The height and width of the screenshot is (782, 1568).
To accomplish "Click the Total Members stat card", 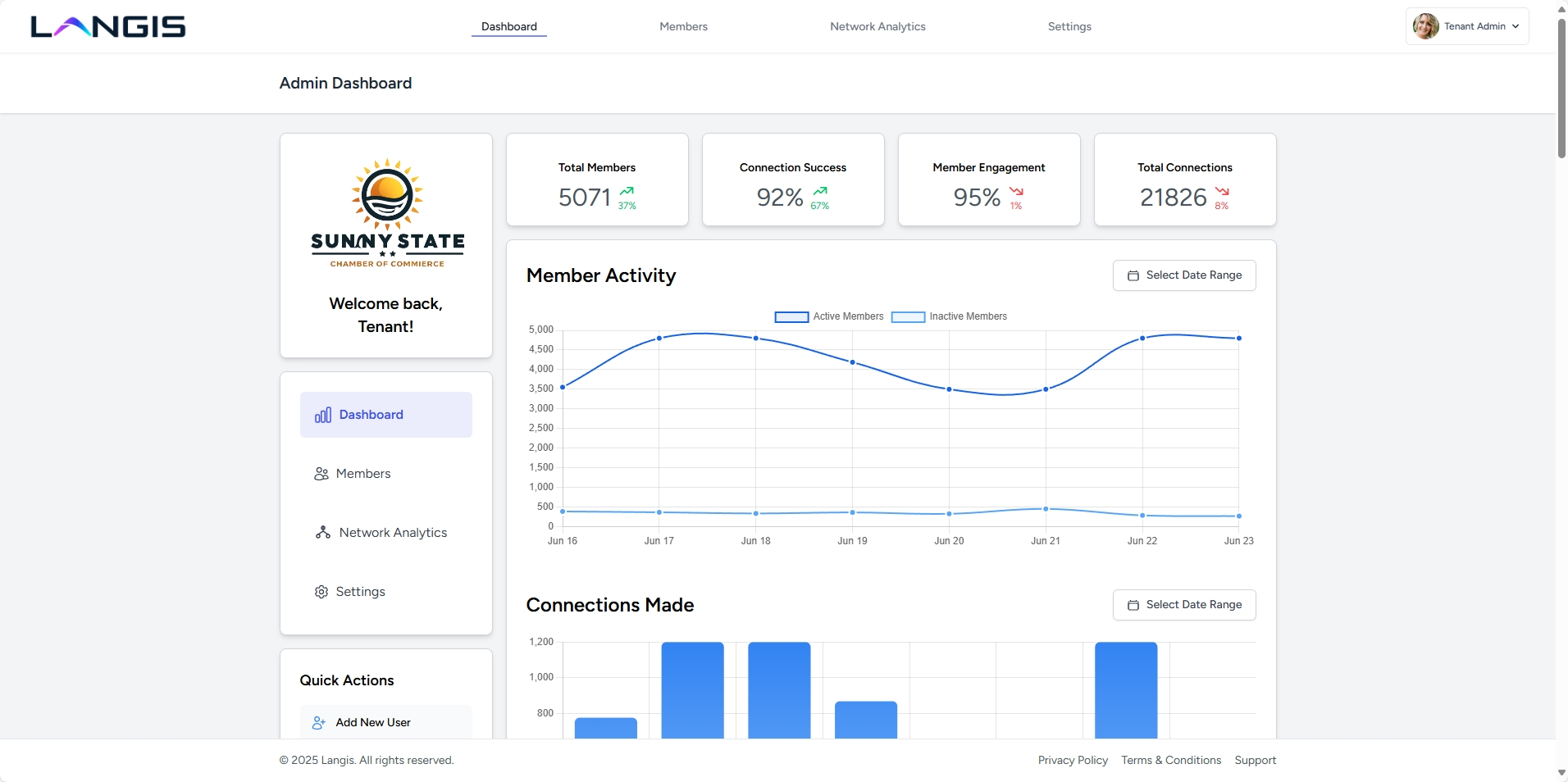I will coord(597,180).
